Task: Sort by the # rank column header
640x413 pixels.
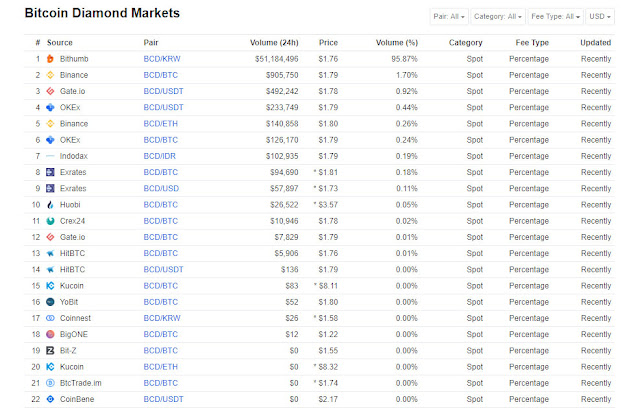Action: 38,42
